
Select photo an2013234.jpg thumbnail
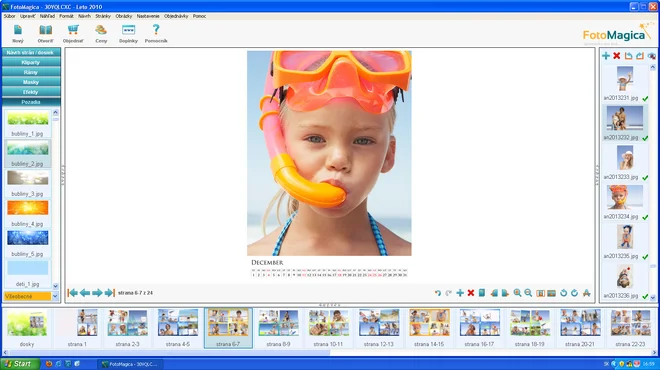625,197
